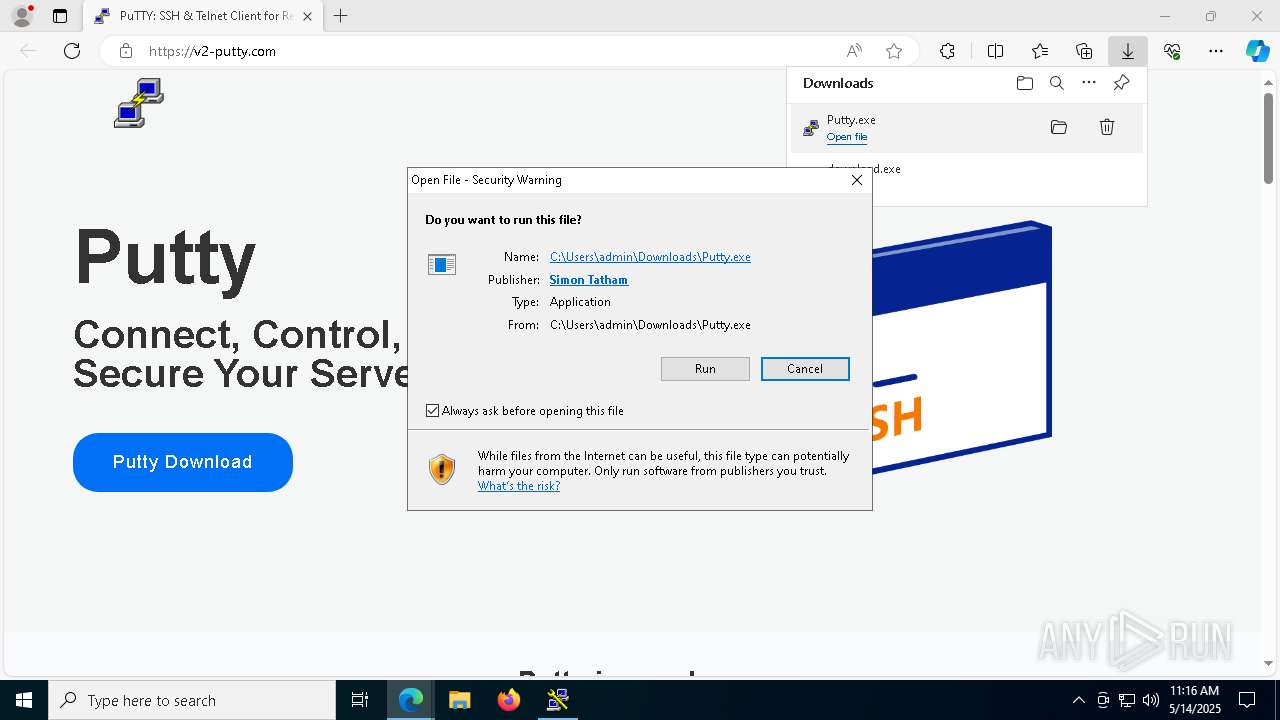This screenshot has height=720, width=1280.
Task: Toggle Split screen icon
Action: click(x=996, y=51)
